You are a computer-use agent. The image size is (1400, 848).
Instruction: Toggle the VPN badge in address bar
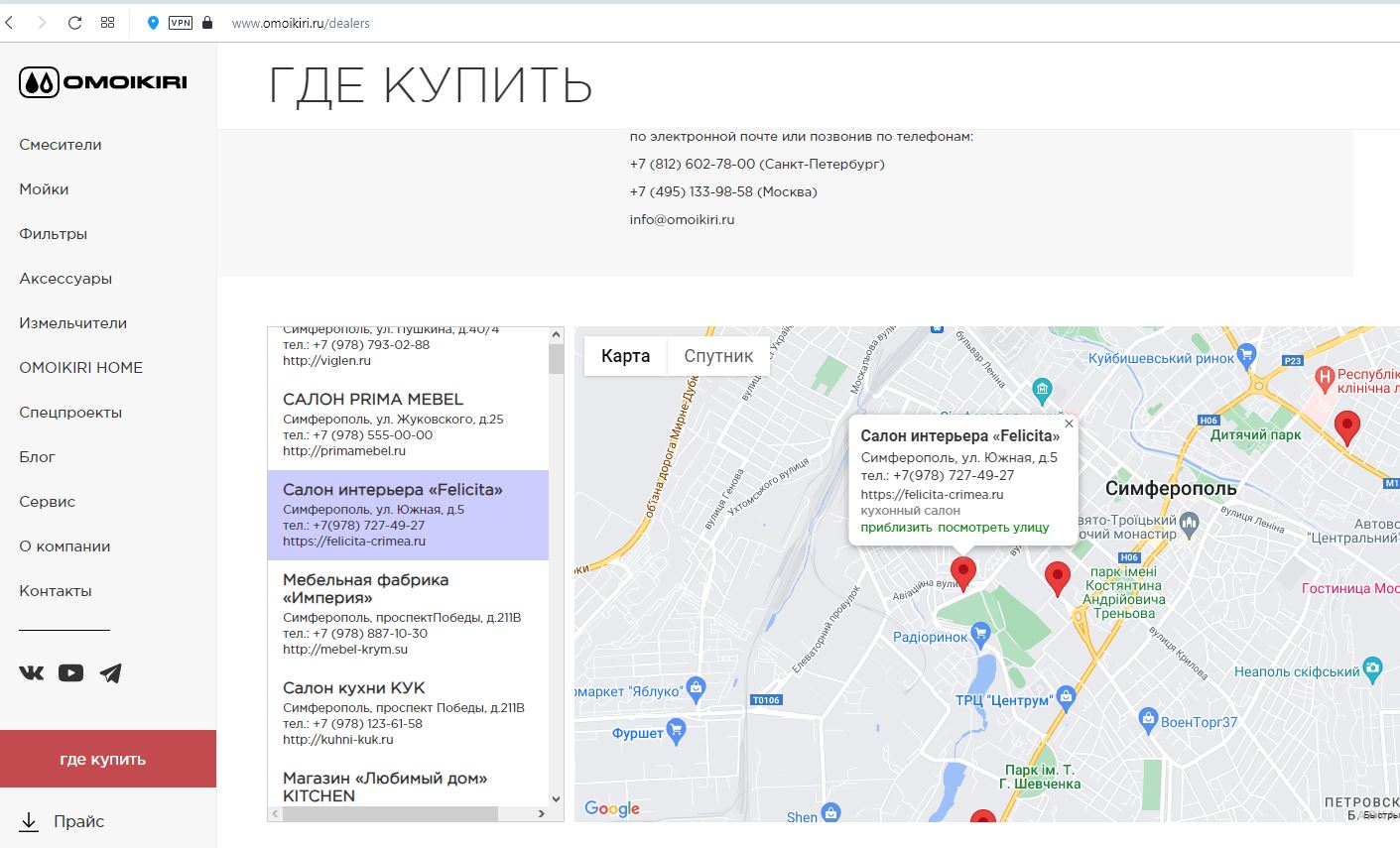[181, 23]
